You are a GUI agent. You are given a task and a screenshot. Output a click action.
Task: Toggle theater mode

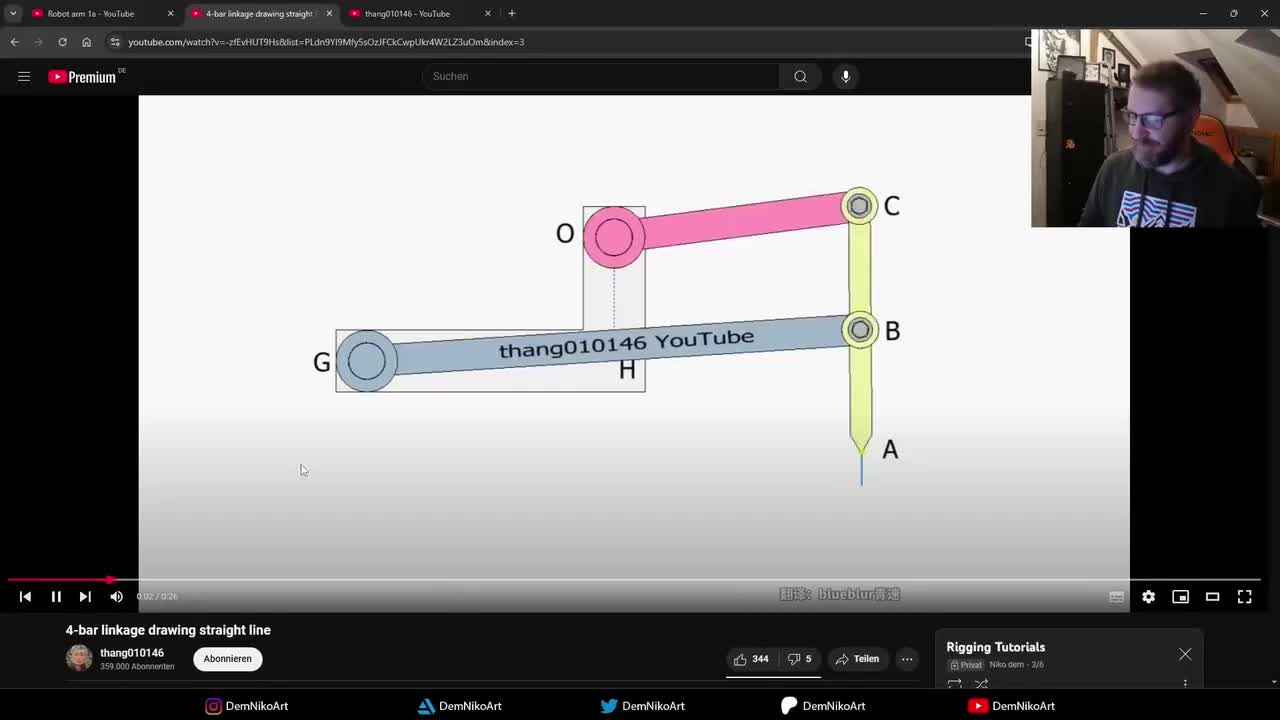[1212, 596]
